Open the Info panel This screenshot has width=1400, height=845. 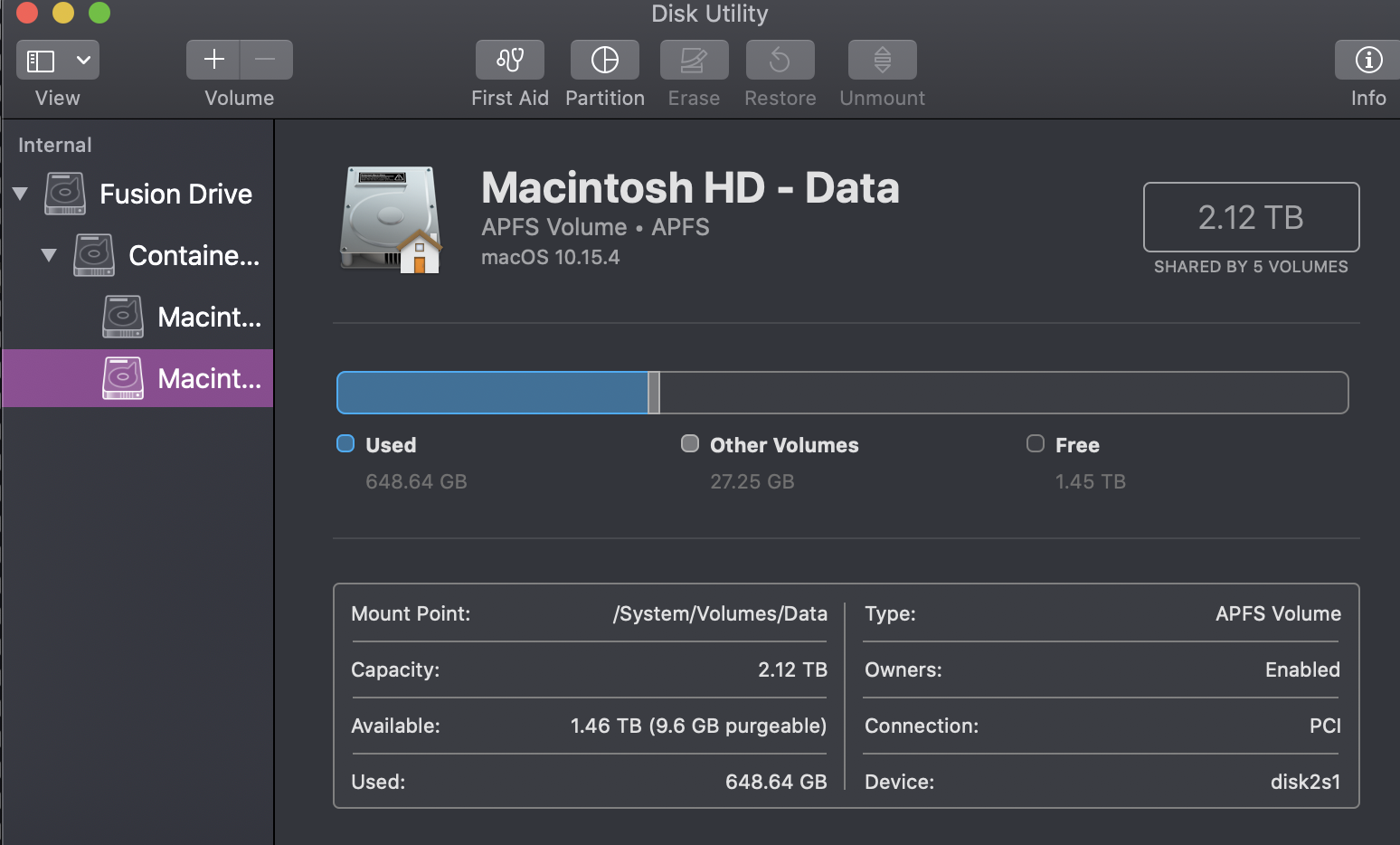click(1367, 61)
